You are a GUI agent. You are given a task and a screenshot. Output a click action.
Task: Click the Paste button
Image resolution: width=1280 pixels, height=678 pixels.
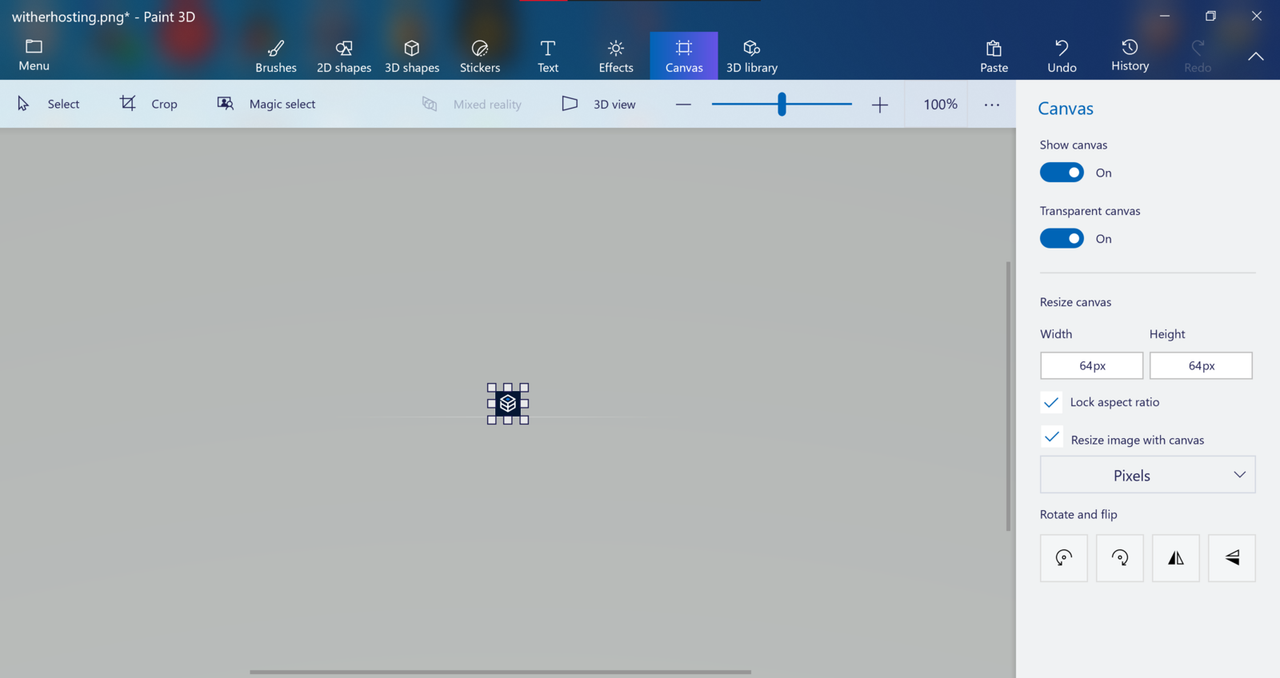[x=994, y=56]
